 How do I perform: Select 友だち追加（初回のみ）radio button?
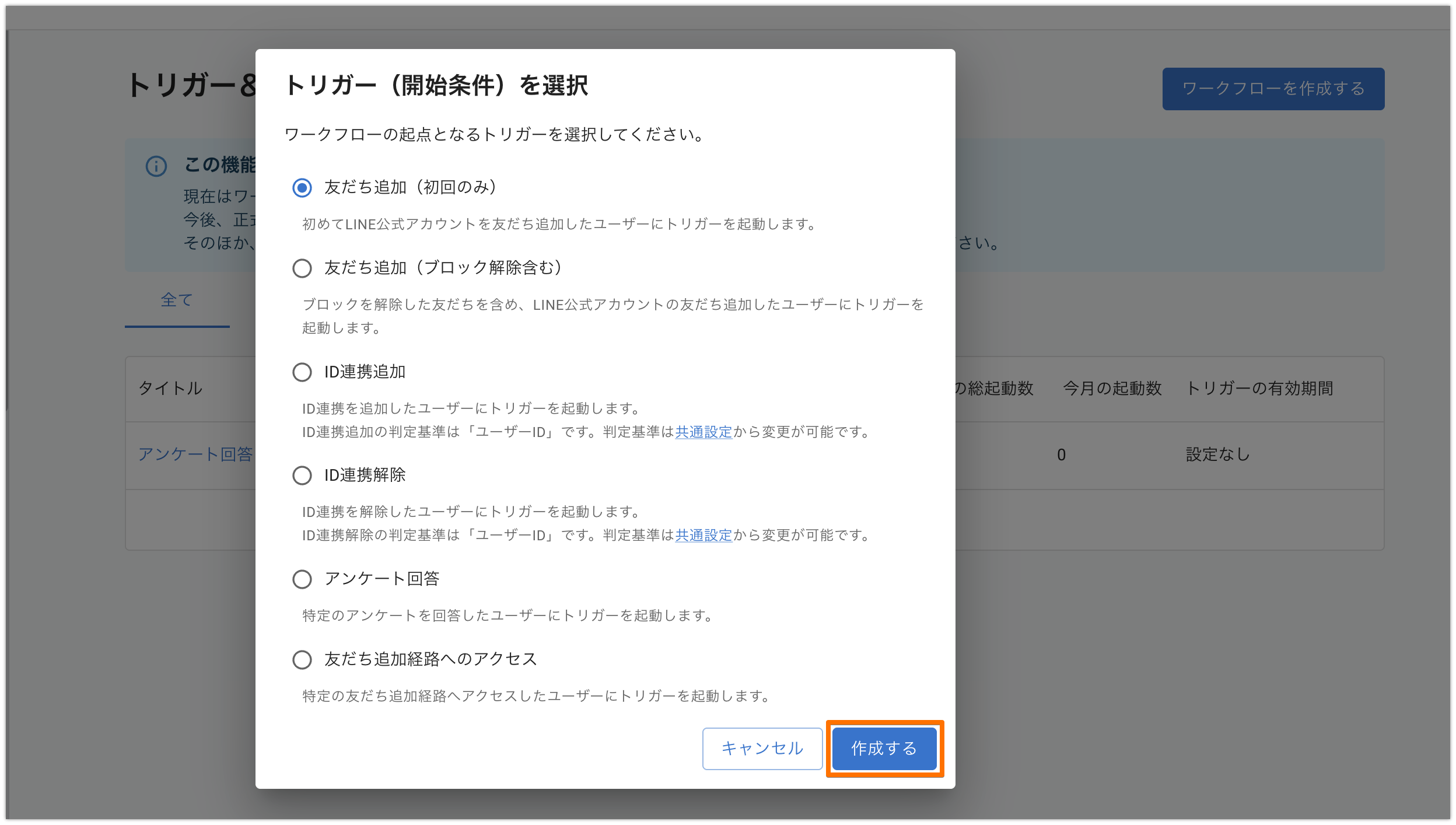[x=302, y=188]
